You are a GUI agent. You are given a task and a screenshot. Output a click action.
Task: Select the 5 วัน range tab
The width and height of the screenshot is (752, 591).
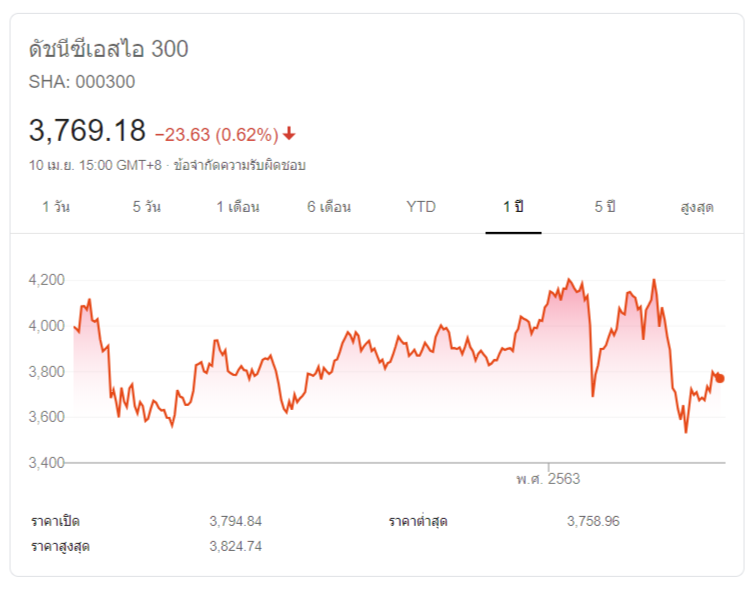pyautogui.click(x=146, y=207)
